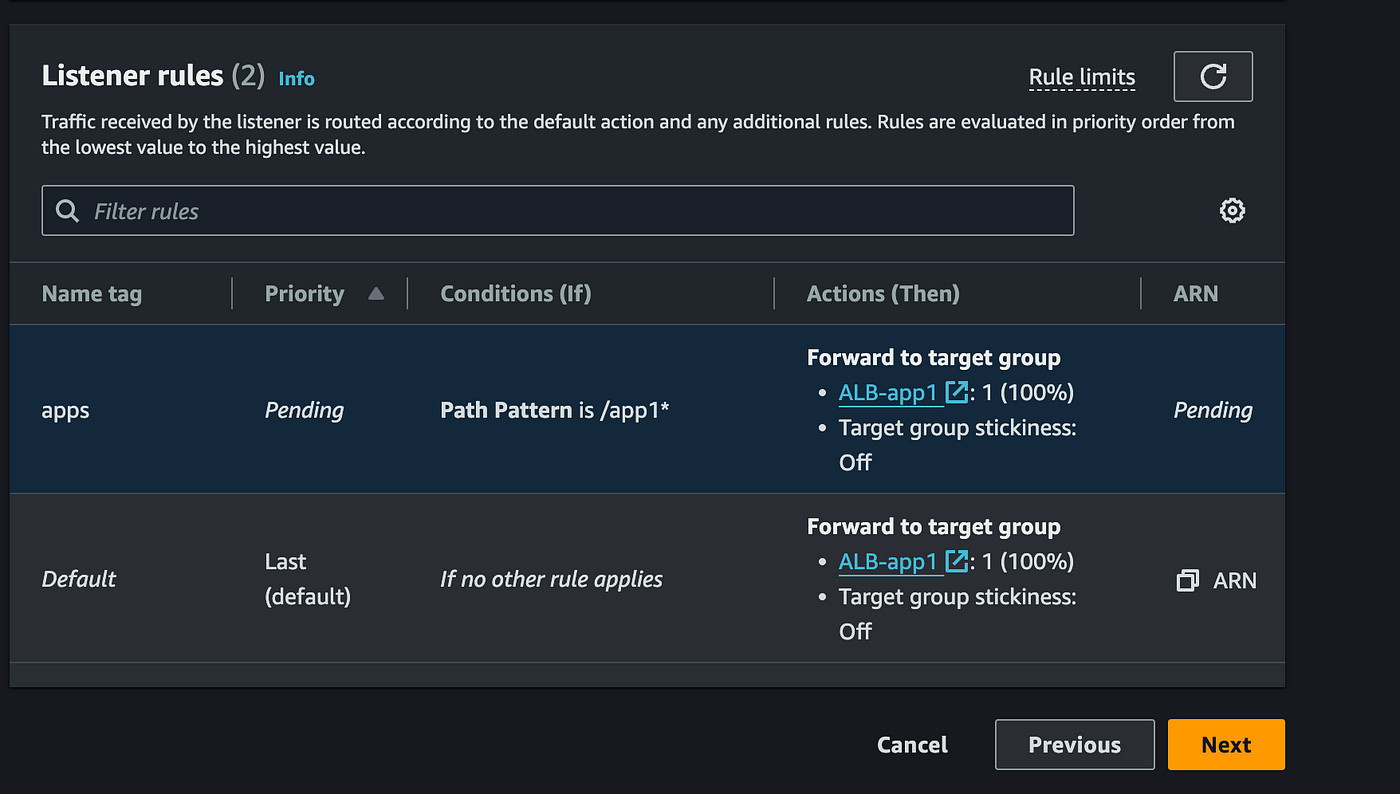Cancel the rule creation
The image size is (1400, 794).
912,745
